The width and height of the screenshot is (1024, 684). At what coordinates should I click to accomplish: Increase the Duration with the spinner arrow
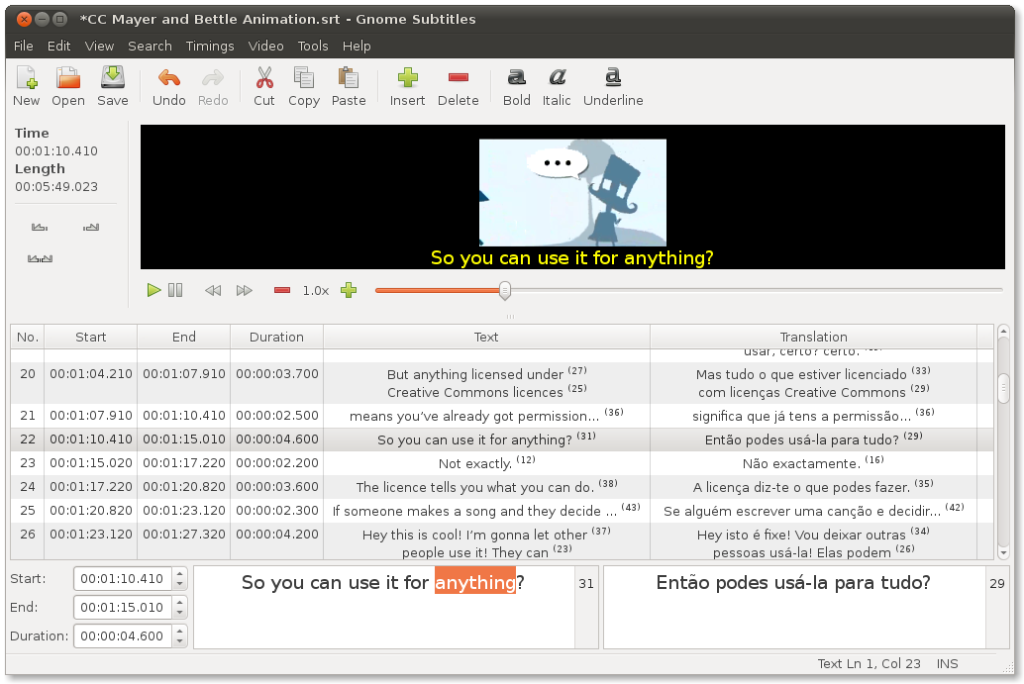pyautogui.click(x=180, y=630)
